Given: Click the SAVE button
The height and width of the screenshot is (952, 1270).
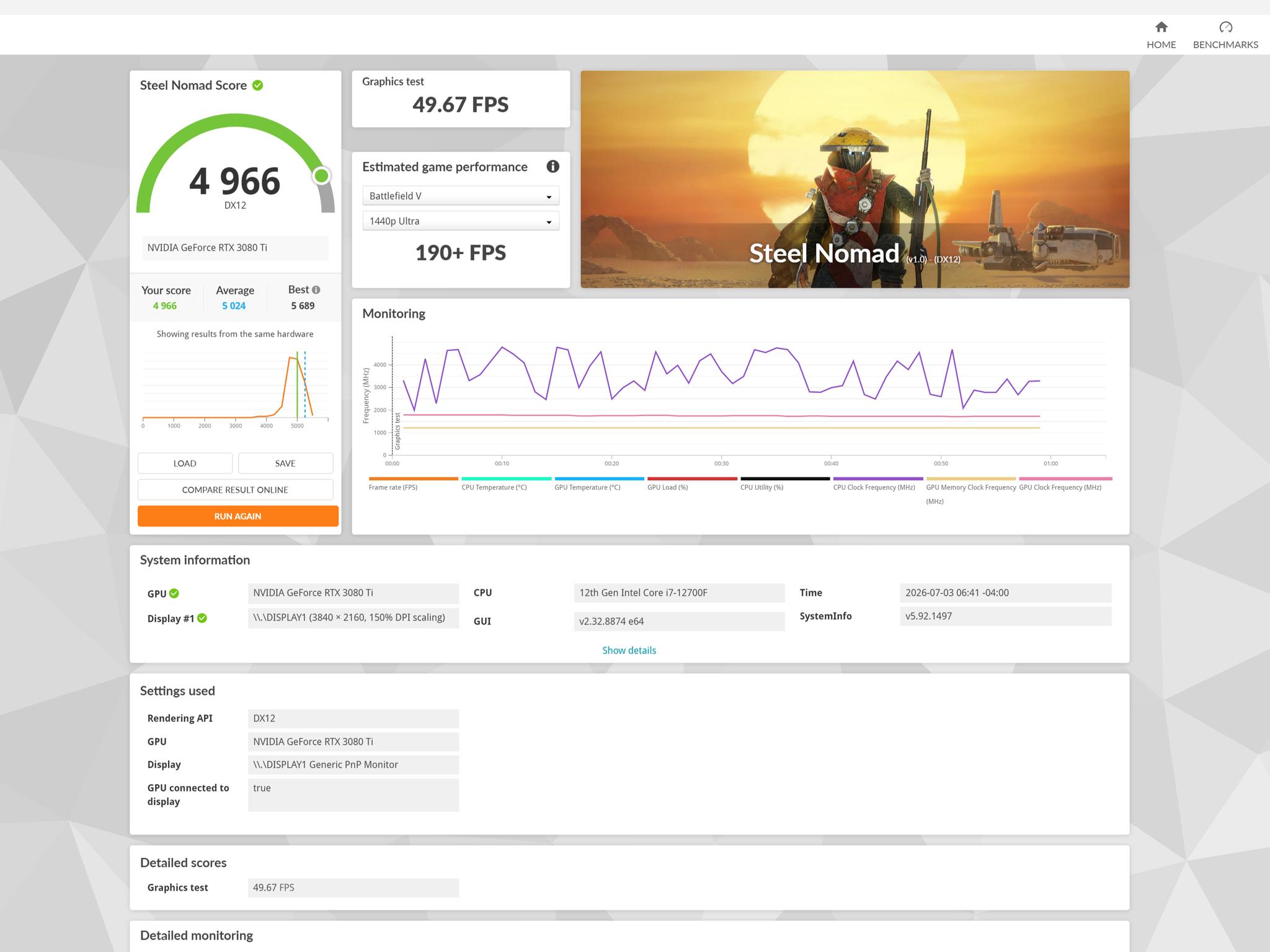Looking at the screenshot, I should 285,464.
